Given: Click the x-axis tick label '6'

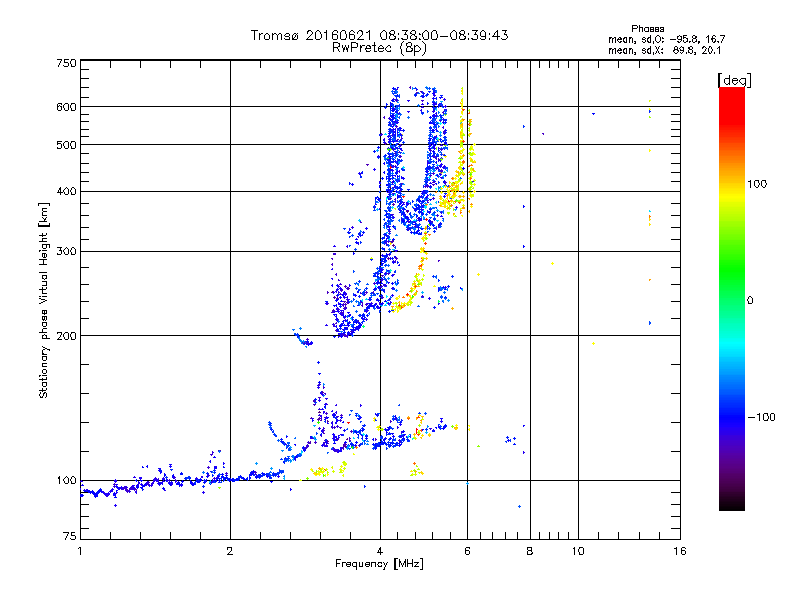Looking at the screenshot, I should coord(467,551).
